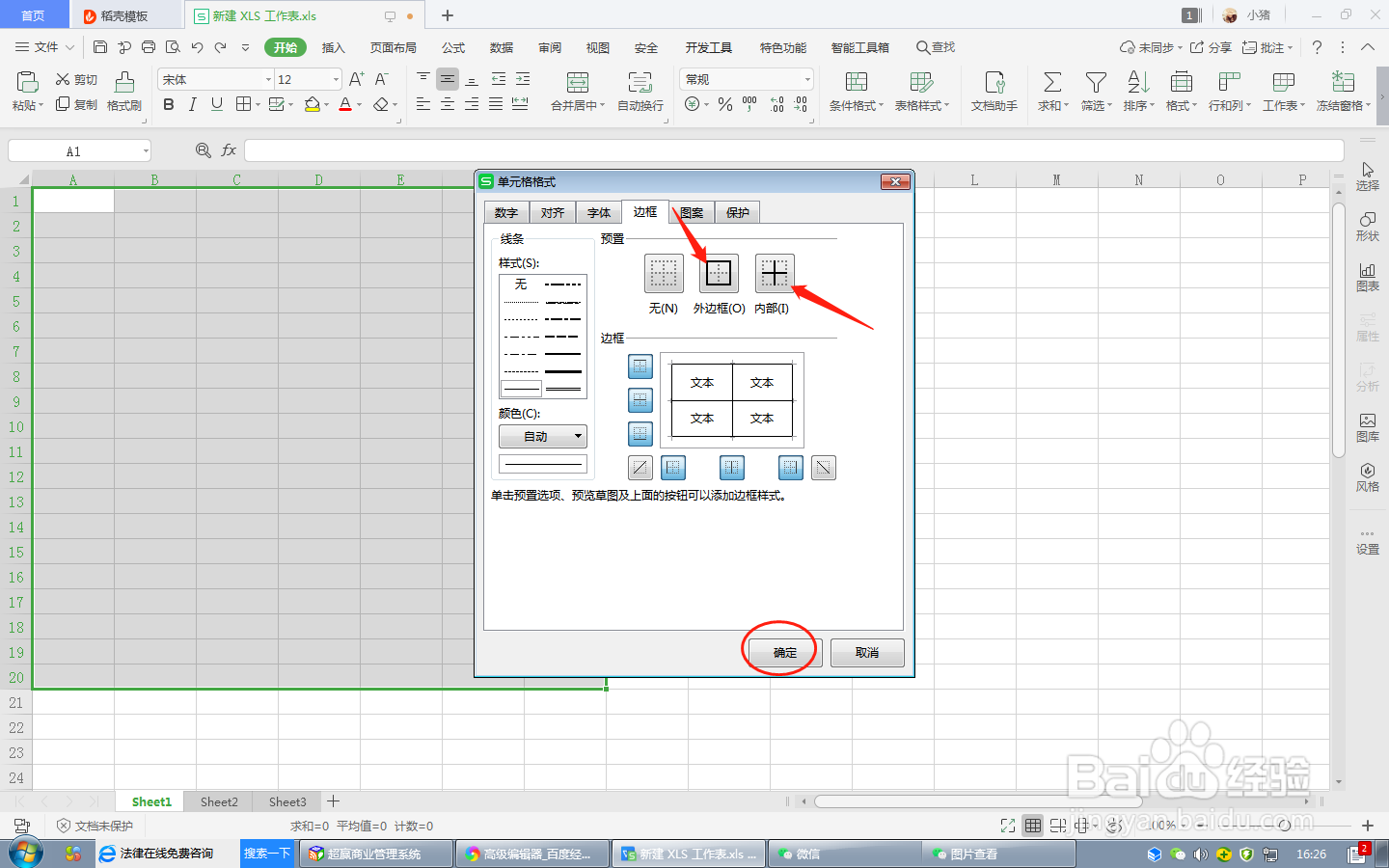The width and height of the screenshot is (1389, 868).
Task: Select the Outline (外边框) border preset
Action: (x=719, y=274)
